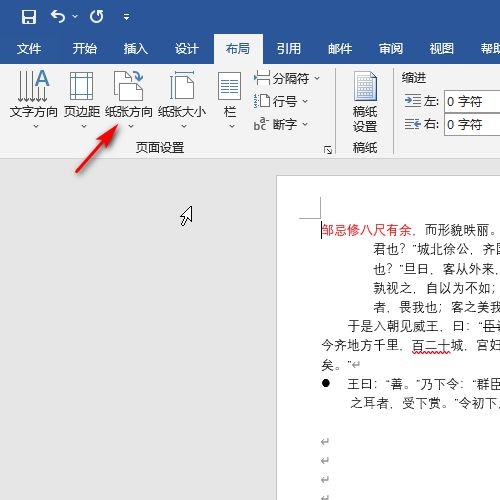Click the 纸张方向 orientation icon
Screen dimensions: 500x500
(129, 86)
